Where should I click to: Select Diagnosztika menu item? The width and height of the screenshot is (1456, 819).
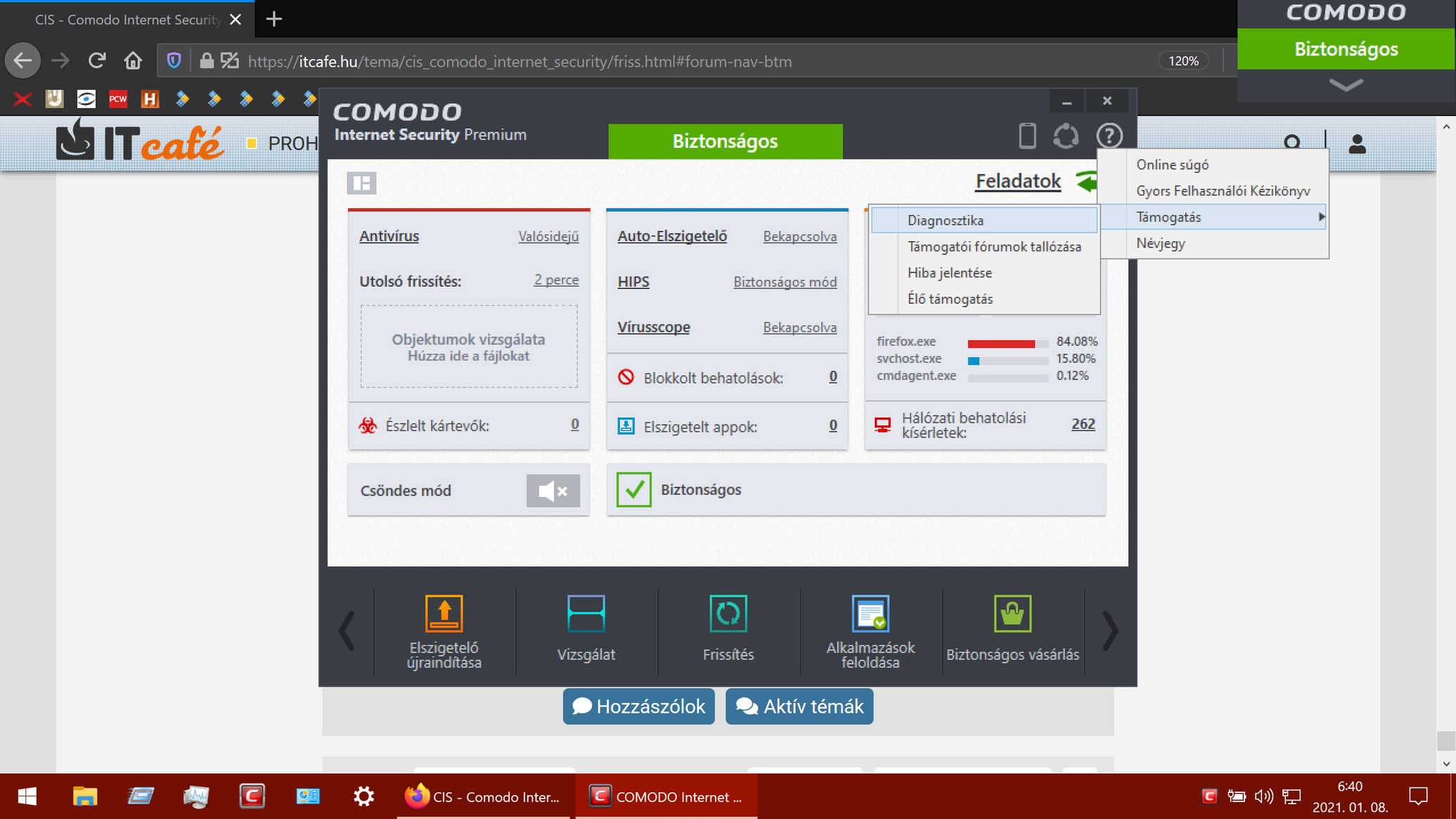click(x=984, y=220)
